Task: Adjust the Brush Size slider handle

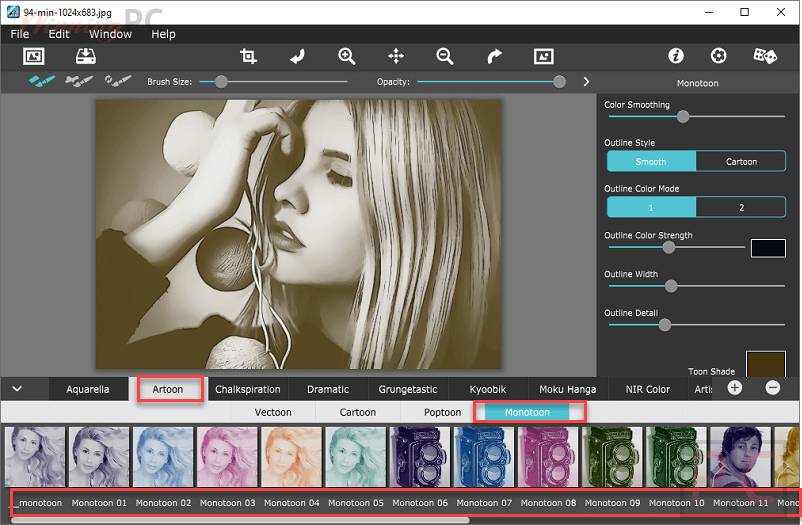Action: 221,81
